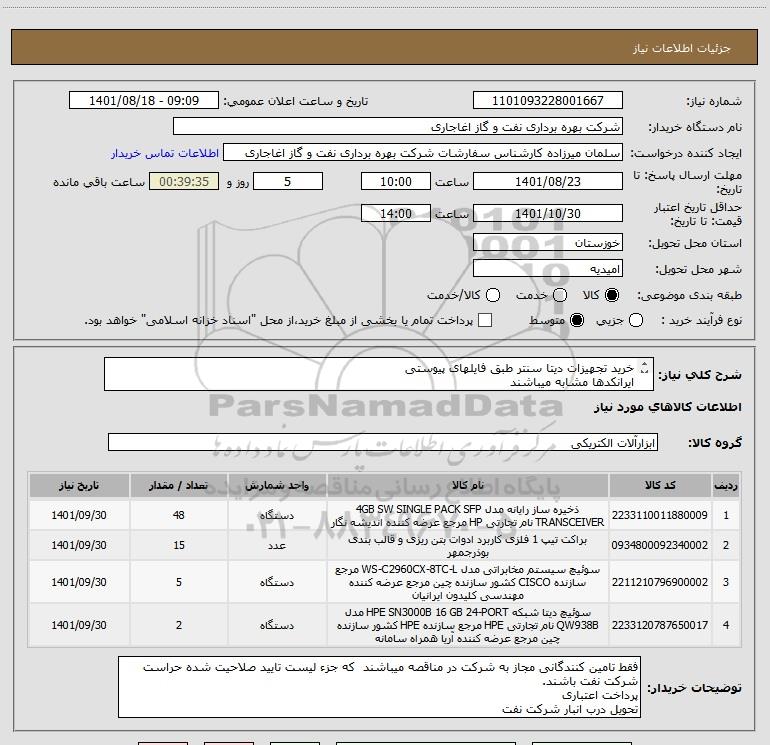Click the WS-C2960CX-8TC-L switch item name
Image resolution: width=770 pixels, height=745 pixels.
pyautogui.click(x=468, y=582)
